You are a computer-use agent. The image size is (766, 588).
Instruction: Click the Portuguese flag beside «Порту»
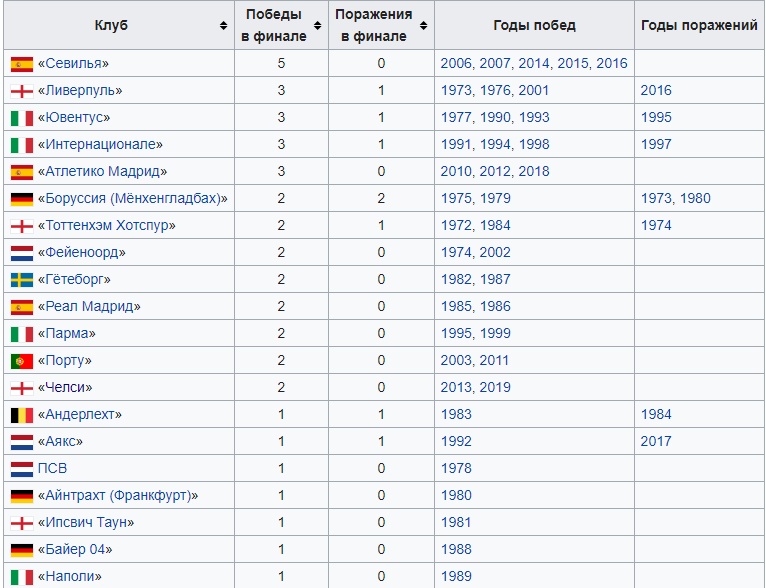coord(22,361)
